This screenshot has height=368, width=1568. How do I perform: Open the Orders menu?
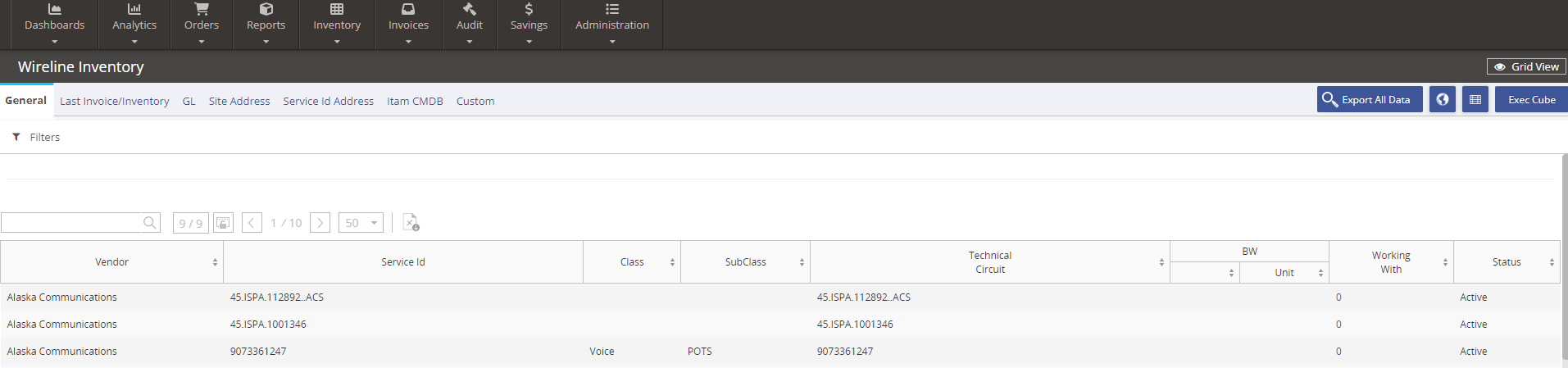tap(202, 25)
